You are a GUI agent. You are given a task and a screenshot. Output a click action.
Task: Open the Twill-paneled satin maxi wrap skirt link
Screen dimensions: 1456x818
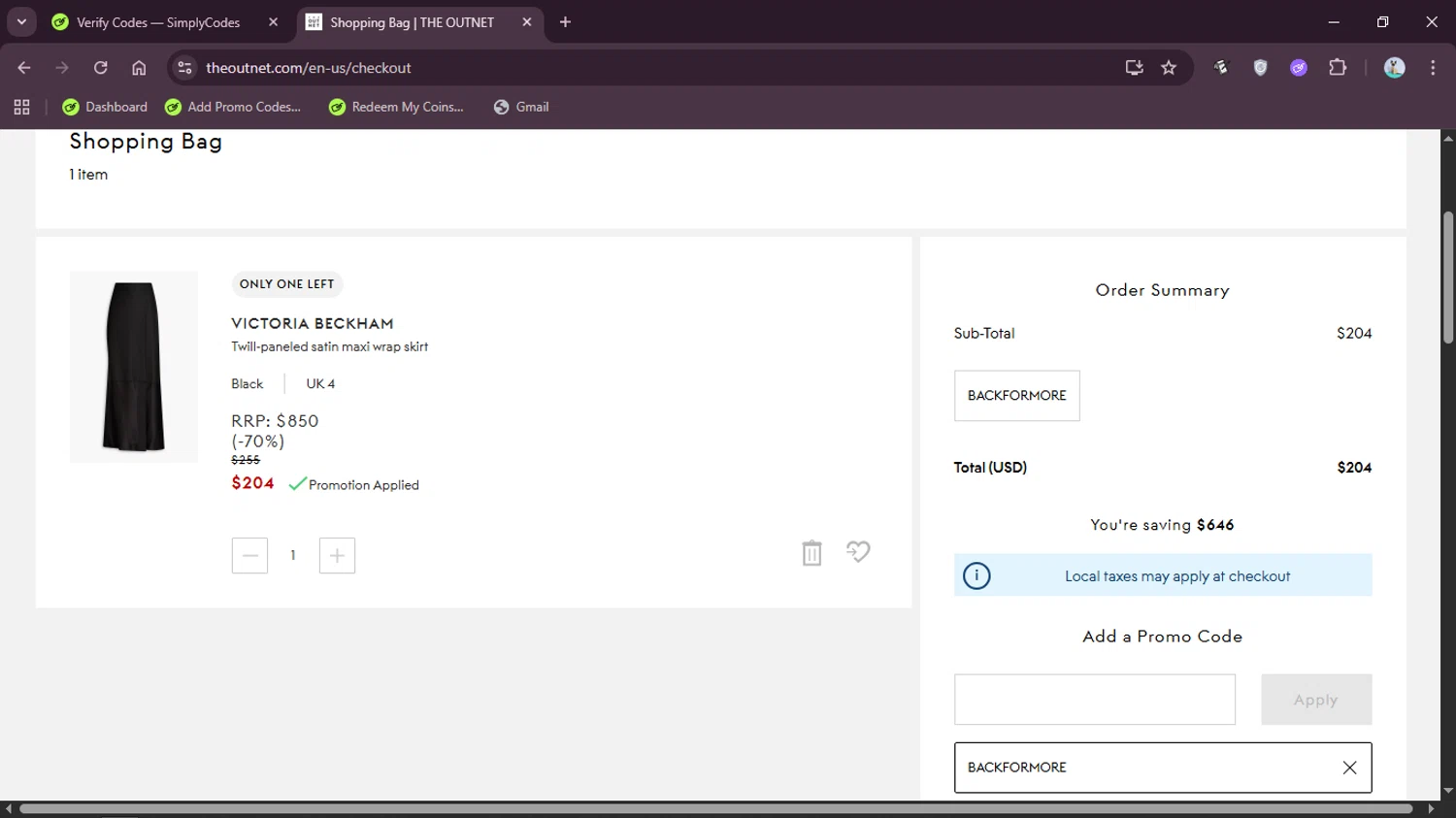[x=330, y=346]
